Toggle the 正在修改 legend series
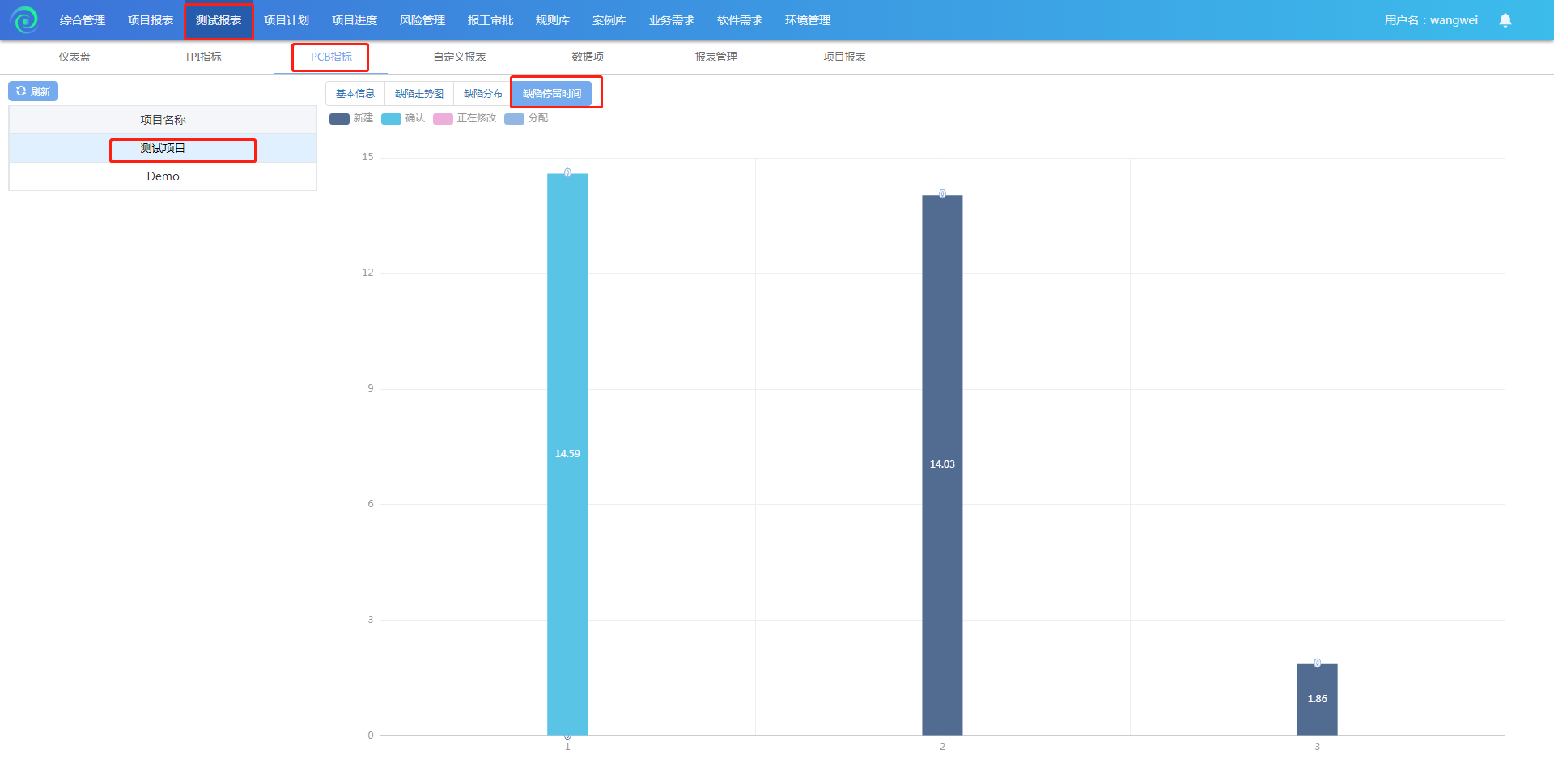 (464, 118)
